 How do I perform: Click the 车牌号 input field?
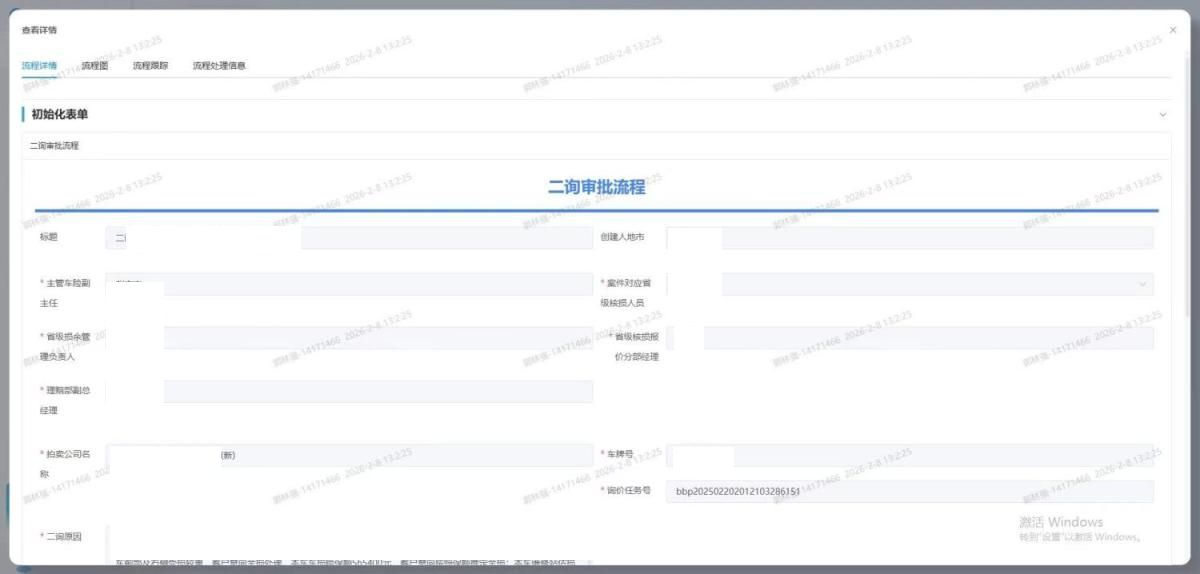(909, 455)
